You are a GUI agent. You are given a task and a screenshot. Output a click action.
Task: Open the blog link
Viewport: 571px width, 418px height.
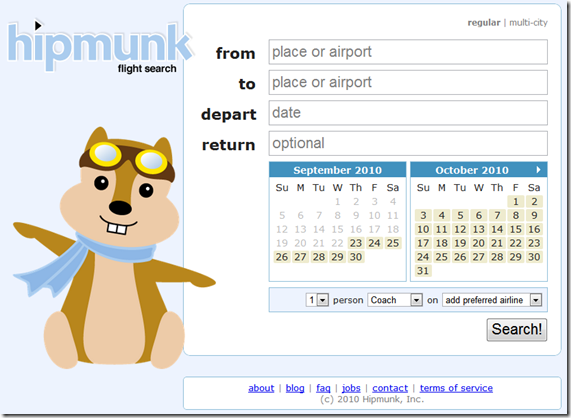295,388
